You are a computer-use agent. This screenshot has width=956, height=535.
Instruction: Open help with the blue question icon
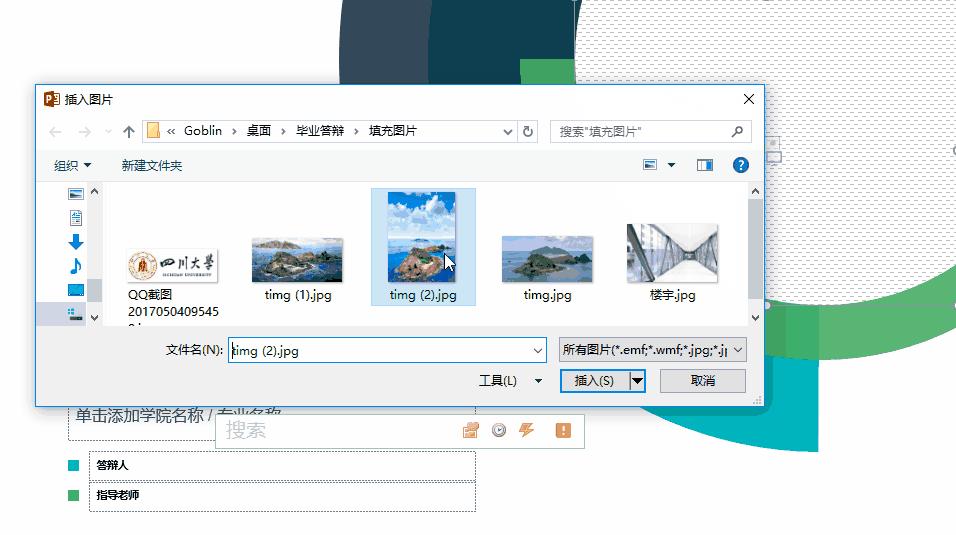[x=741, y=165]
